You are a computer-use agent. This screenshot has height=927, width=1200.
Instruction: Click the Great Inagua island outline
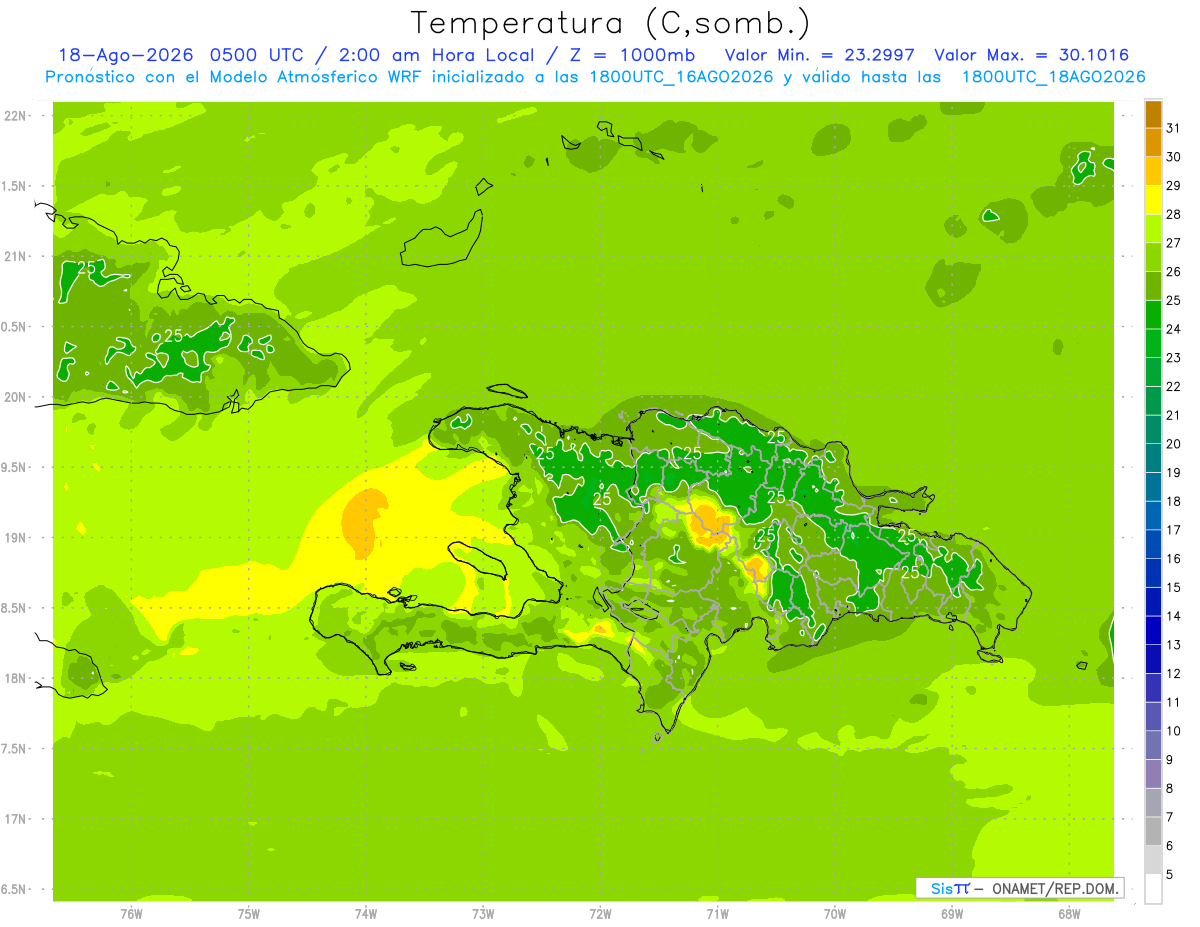[x=442, y=238]
